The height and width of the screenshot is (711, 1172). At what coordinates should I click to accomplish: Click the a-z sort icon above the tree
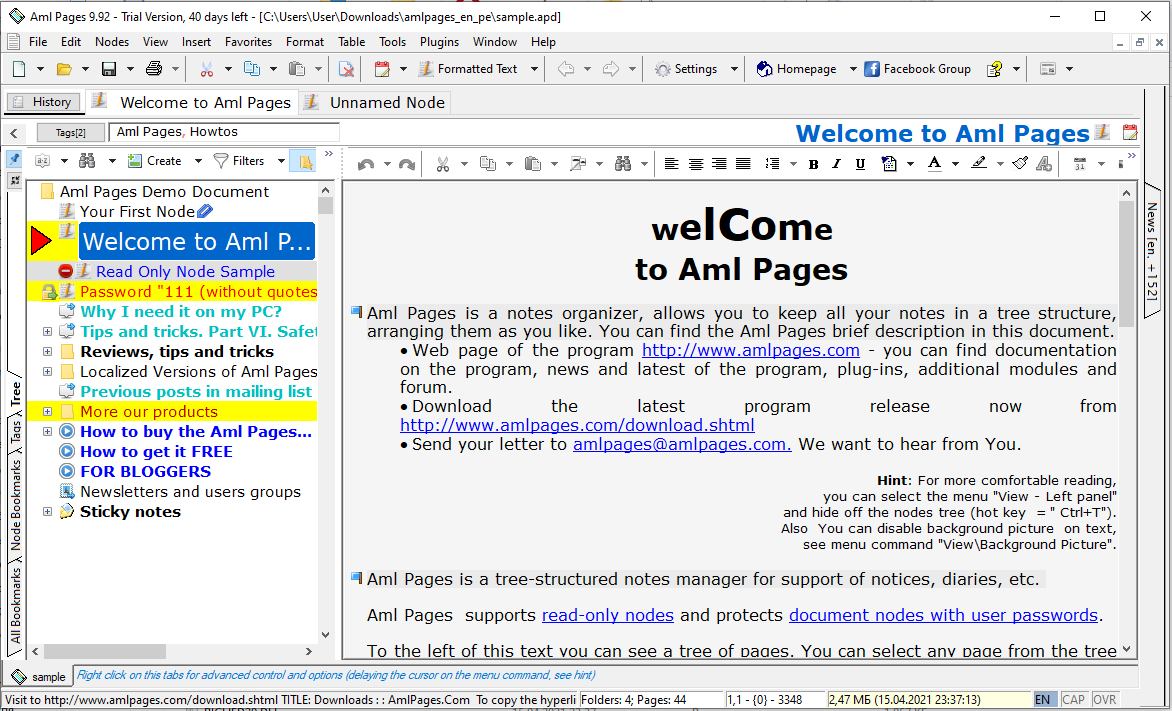(43, 161)
